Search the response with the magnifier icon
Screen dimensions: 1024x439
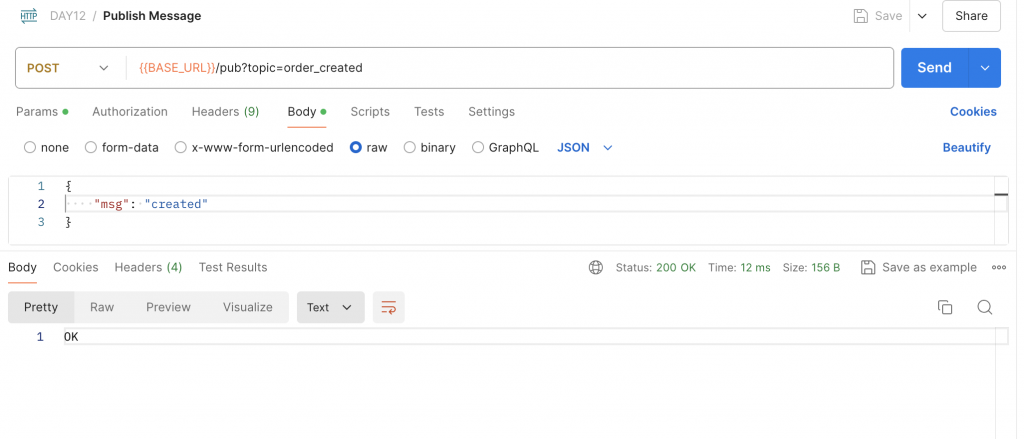pyautogui.click(x=985, y=307)
